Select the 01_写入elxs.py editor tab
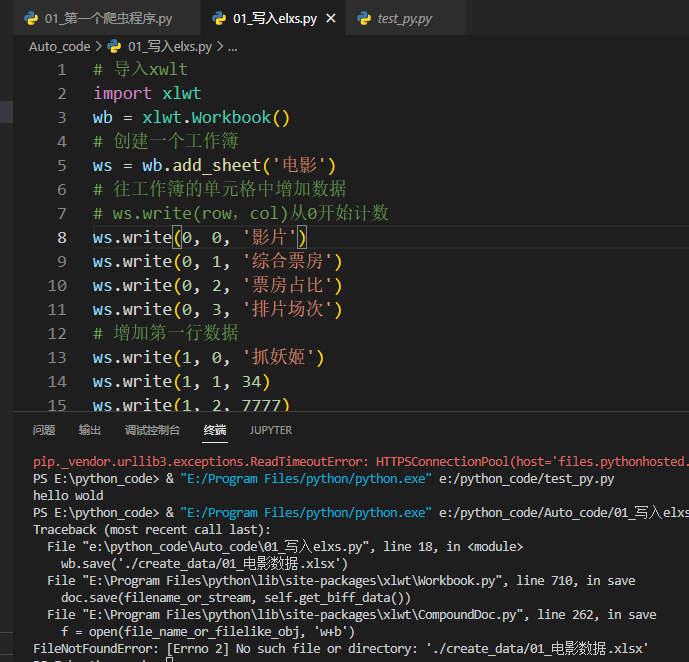The width and height of the screenshot is (689, 662). [x=275, y=18]
